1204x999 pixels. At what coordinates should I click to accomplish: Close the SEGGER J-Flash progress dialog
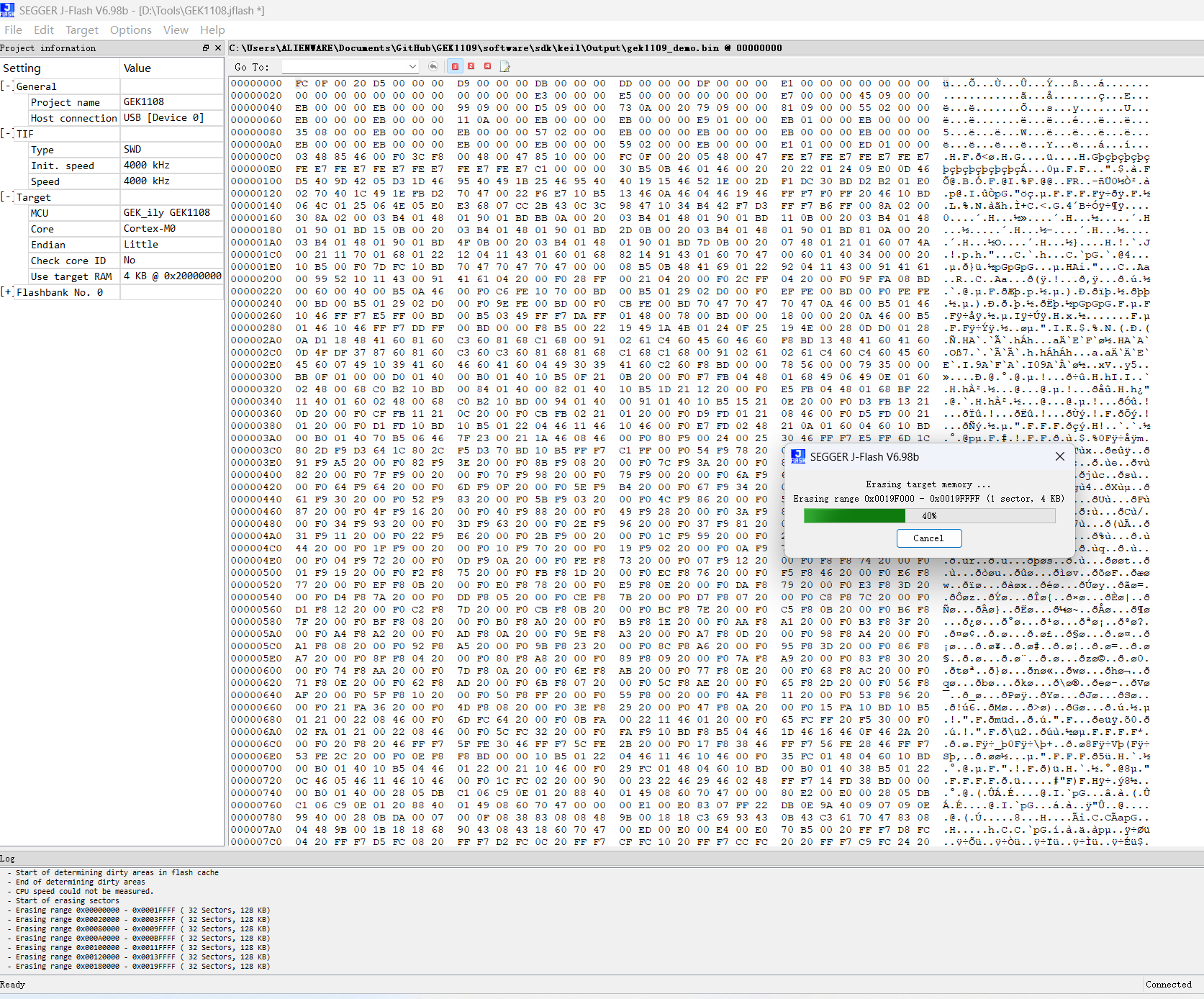(x=1059, y=456)
